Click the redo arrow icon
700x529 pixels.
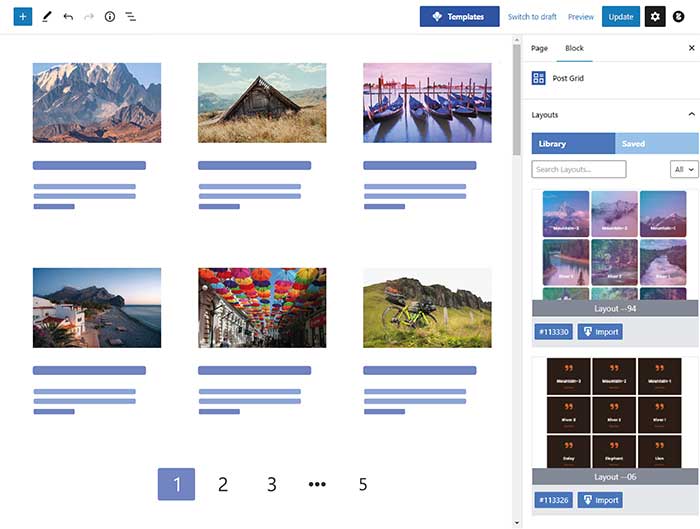[89, 17]
